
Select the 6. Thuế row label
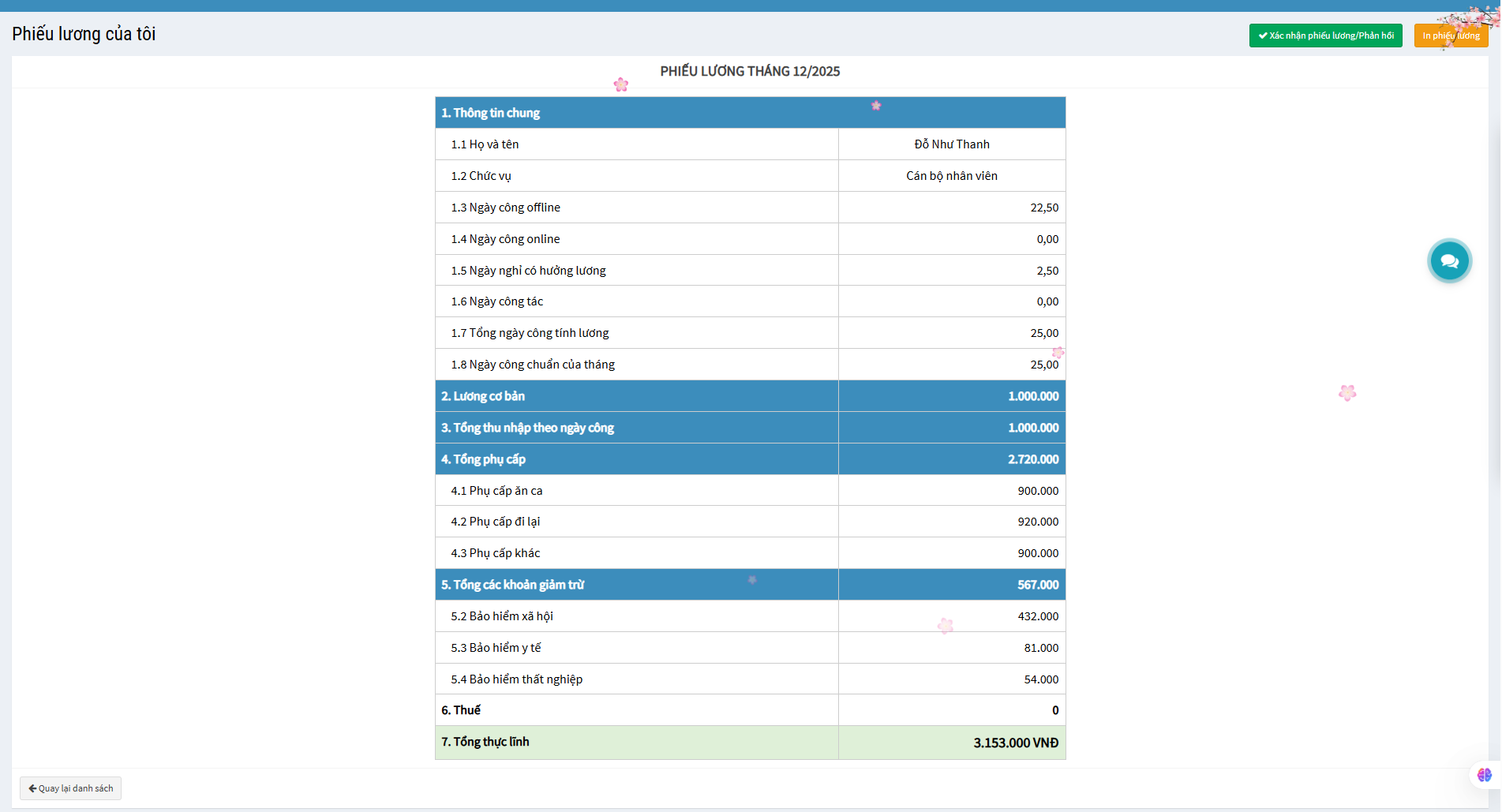point(461,710)
